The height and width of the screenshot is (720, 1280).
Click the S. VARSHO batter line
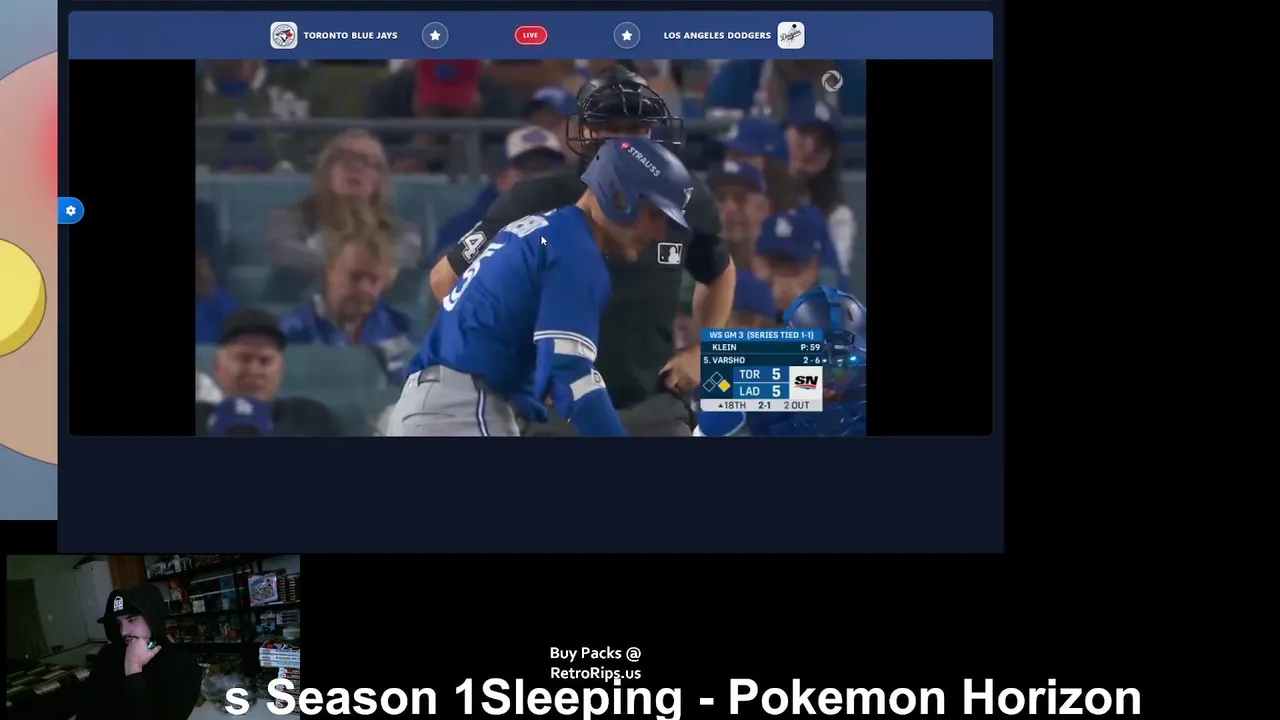click(761, 360)
